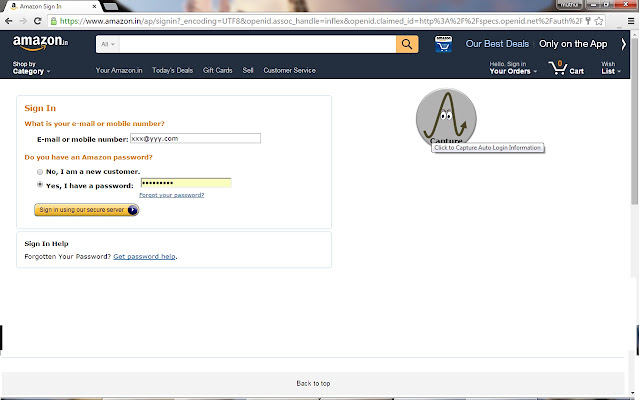
Task: Focus the E-mail or mobile number field
Action: (x=195, y=138)
